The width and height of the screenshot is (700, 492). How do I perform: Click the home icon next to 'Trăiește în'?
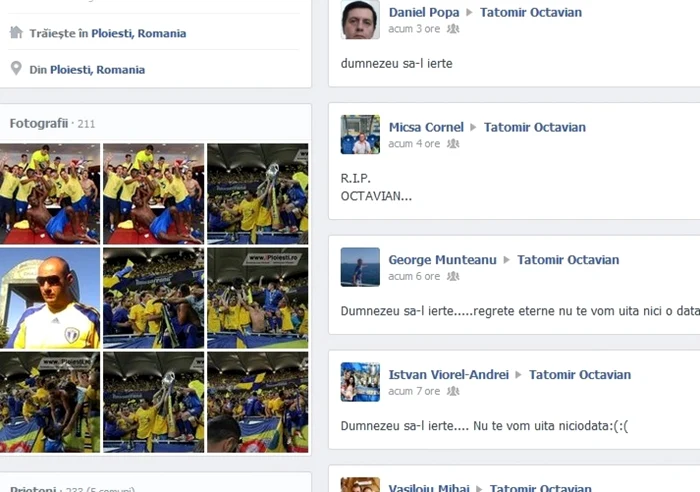point(16,33)
